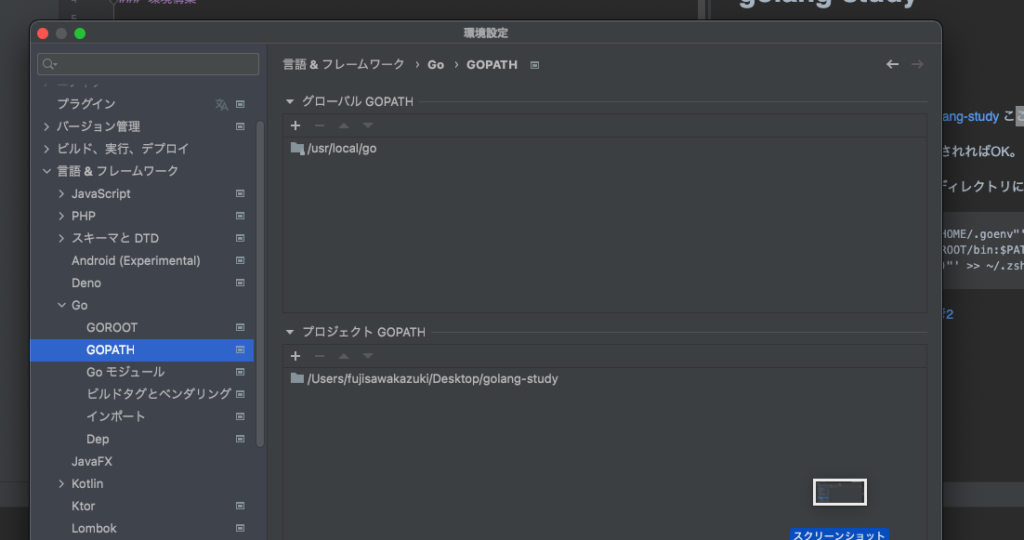Remove entry in Global GOPATH toolbar
The width and height of the screenshot is (1024, 540).
319,125
